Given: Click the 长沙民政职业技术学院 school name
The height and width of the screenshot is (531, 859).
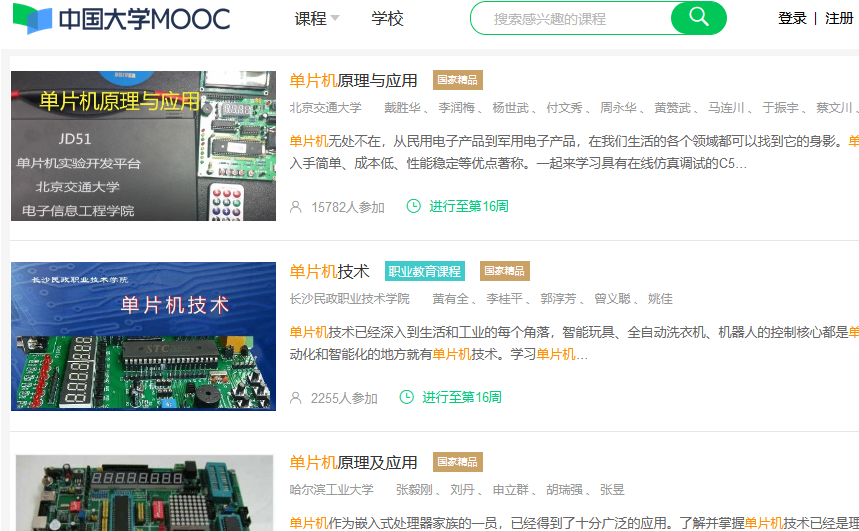Looking at the screenshot, I should [x=350, y=299].
